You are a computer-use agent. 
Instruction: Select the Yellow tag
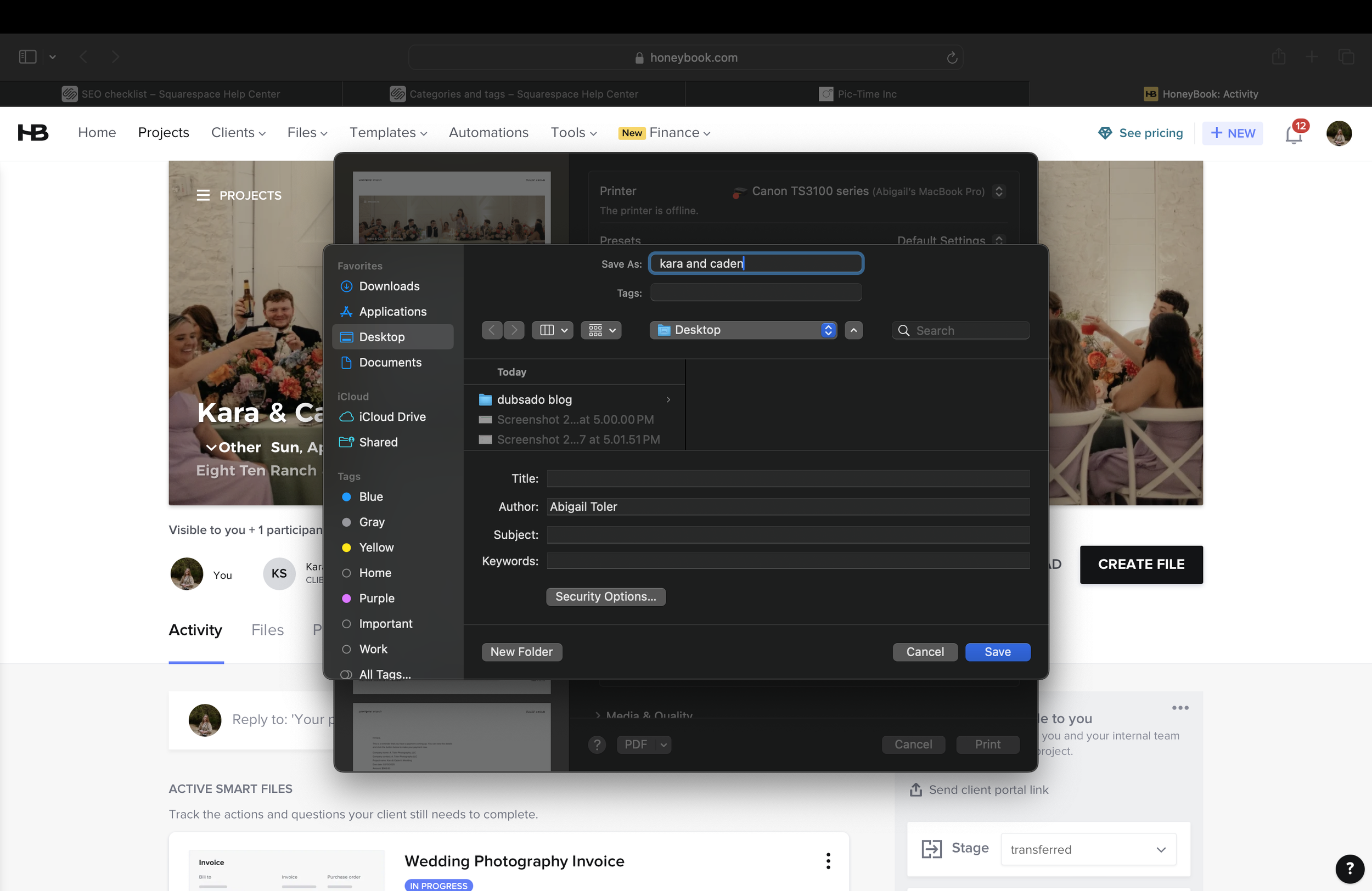376,548
